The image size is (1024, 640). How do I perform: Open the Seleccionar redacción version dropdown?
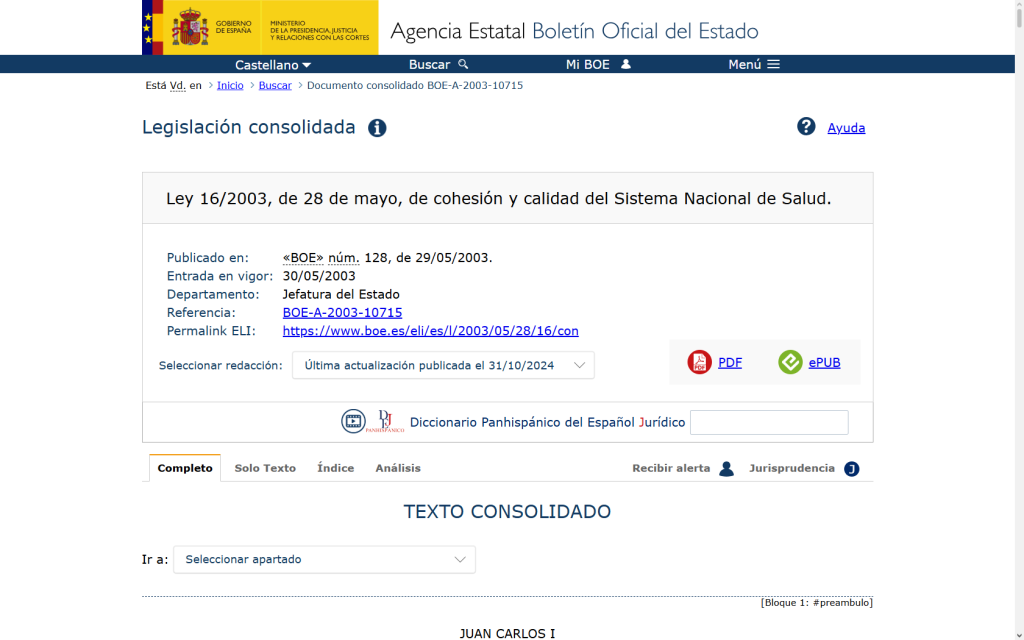(443, 365)
